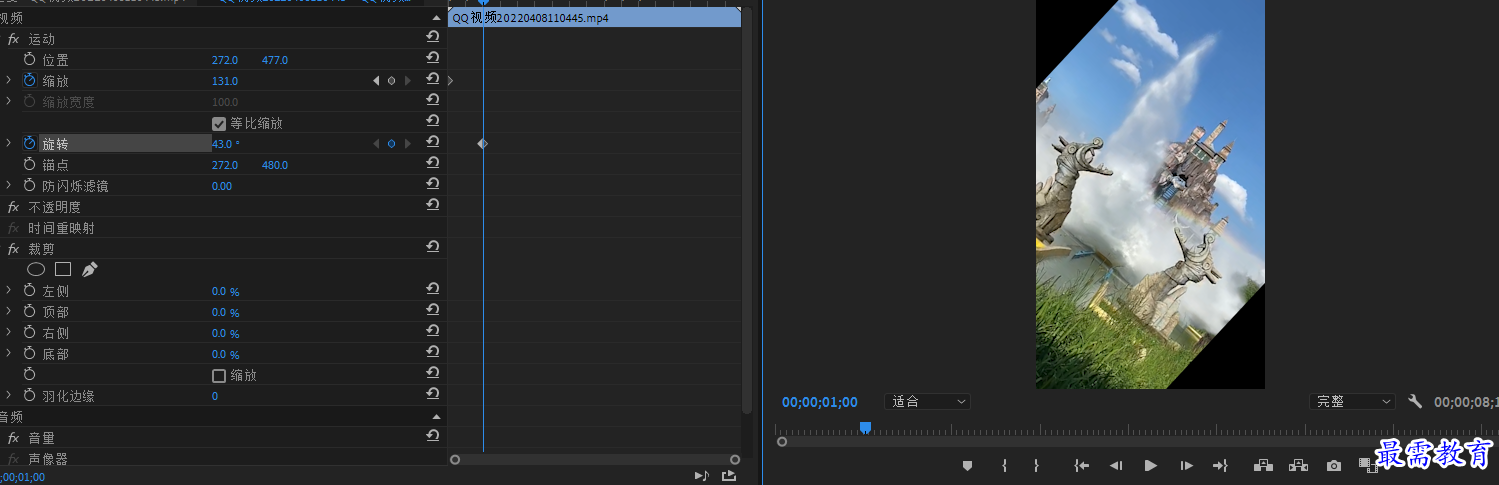Go to previous 缩放 keyframe
1499x485 pixels.
tap(376, 81)
